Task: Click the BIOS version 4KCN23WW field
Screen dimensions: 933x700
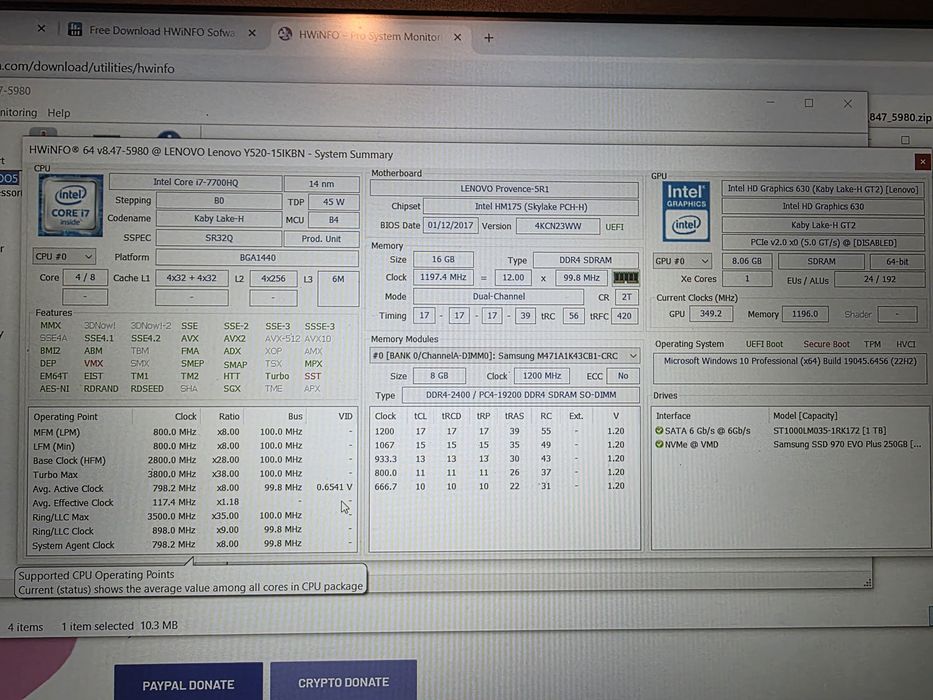Action: point(558,226)
